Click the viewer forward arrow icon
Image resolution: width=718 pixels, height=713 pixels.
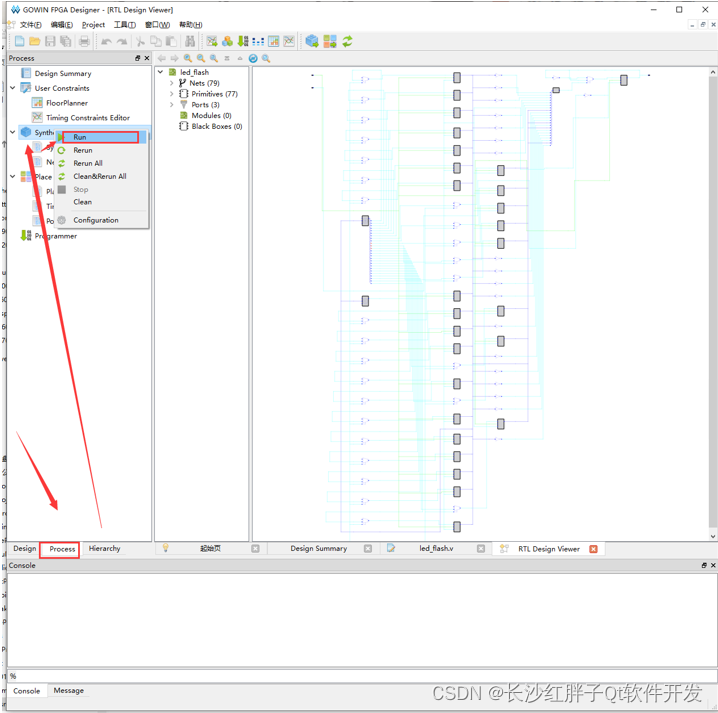point(174,58)
